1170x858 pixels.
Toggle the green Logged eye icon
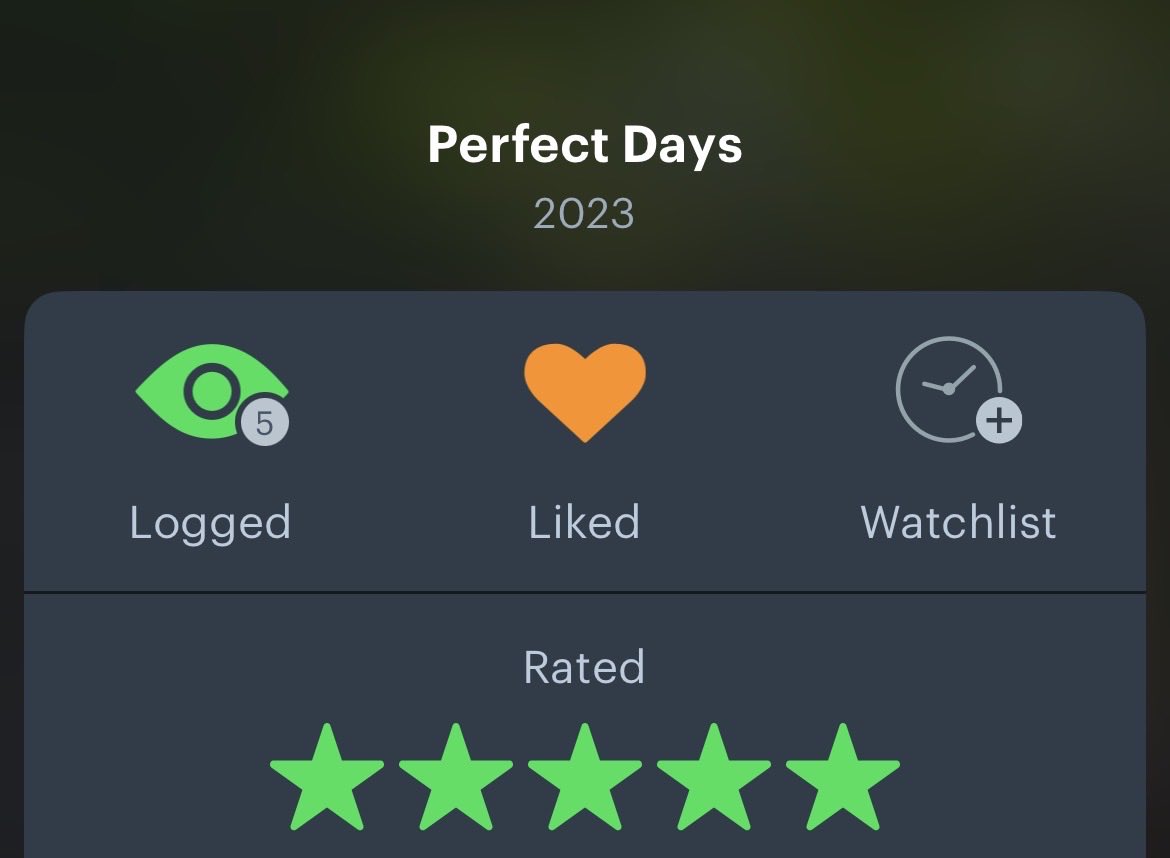click(x=211, y=392)
